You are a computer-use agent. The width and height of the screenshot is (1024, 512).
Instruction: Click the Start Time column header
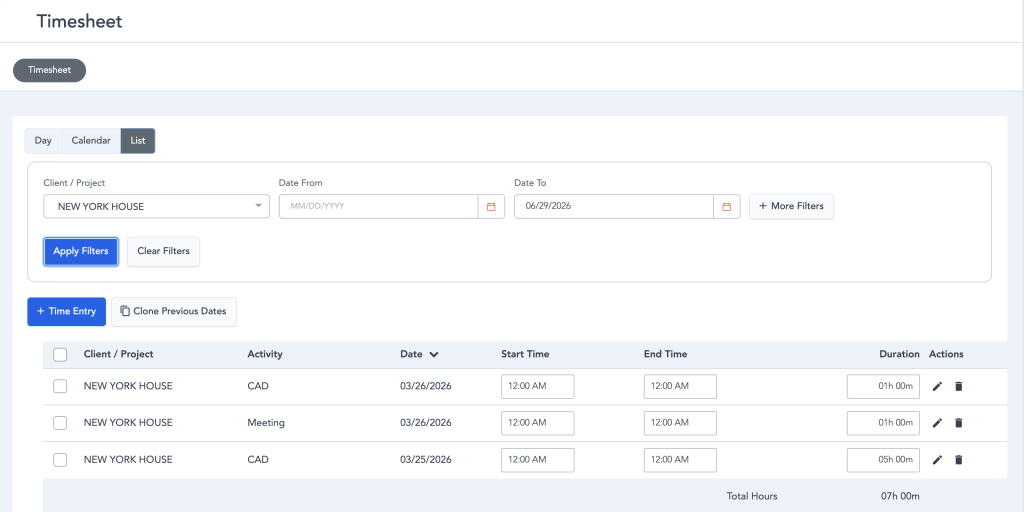click(525, 354)
